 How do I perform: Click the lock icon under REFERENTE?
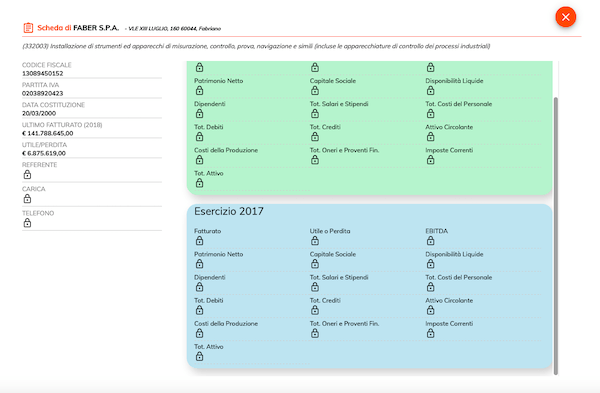point(27,174)
